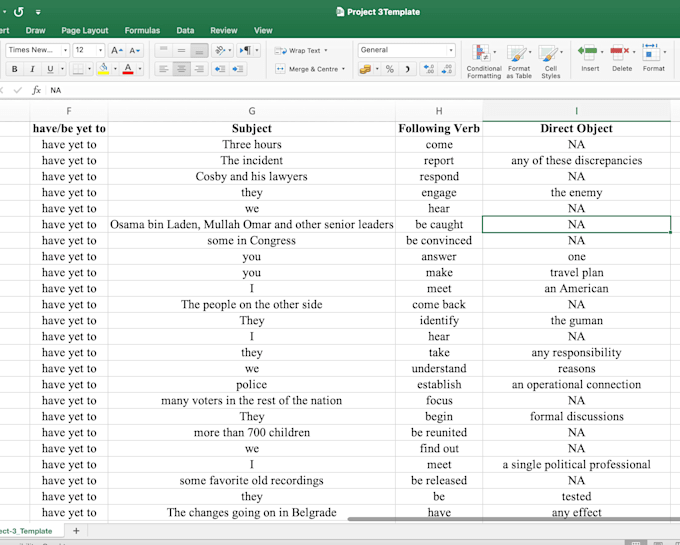
Task: Increase the font size
Action: (117, 50)
